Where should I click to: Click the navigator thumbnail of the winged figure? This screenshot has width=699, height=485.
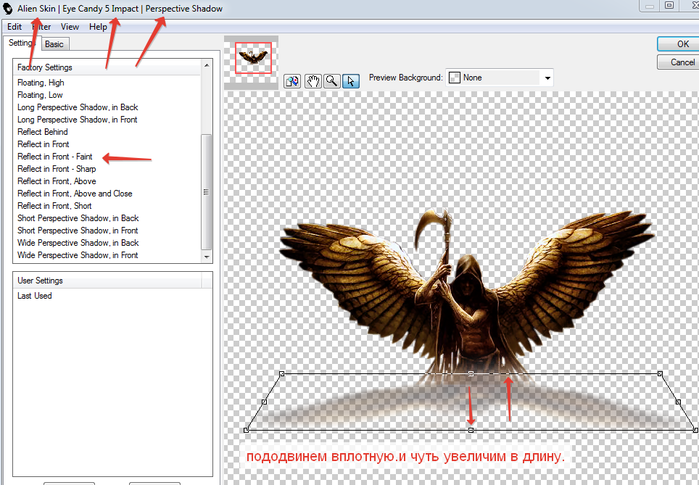pos(253,58)
